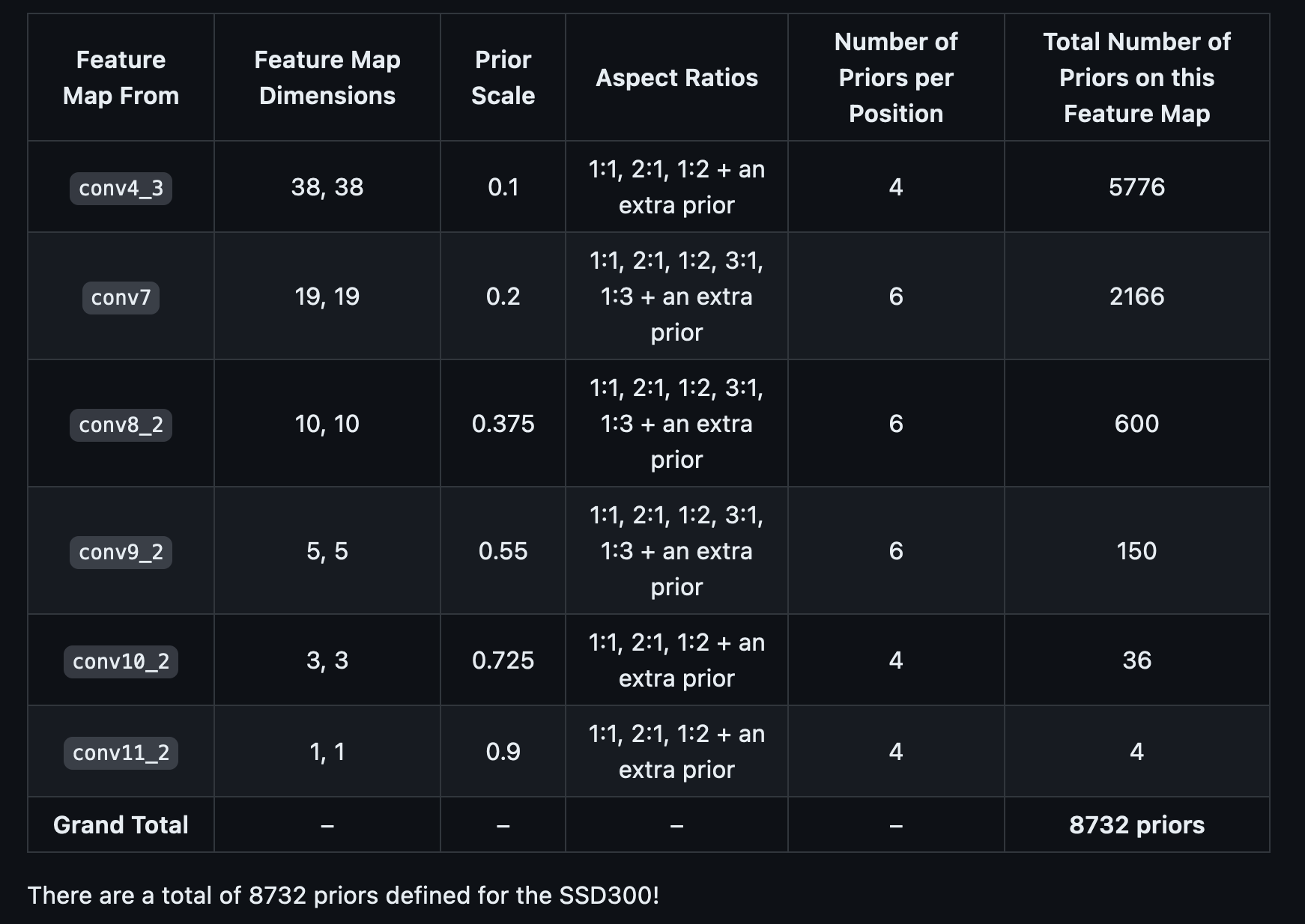Click the conv11_2 code label
Image resolution: width=1305 pixels, height=924 pixels.
point(121,753)
